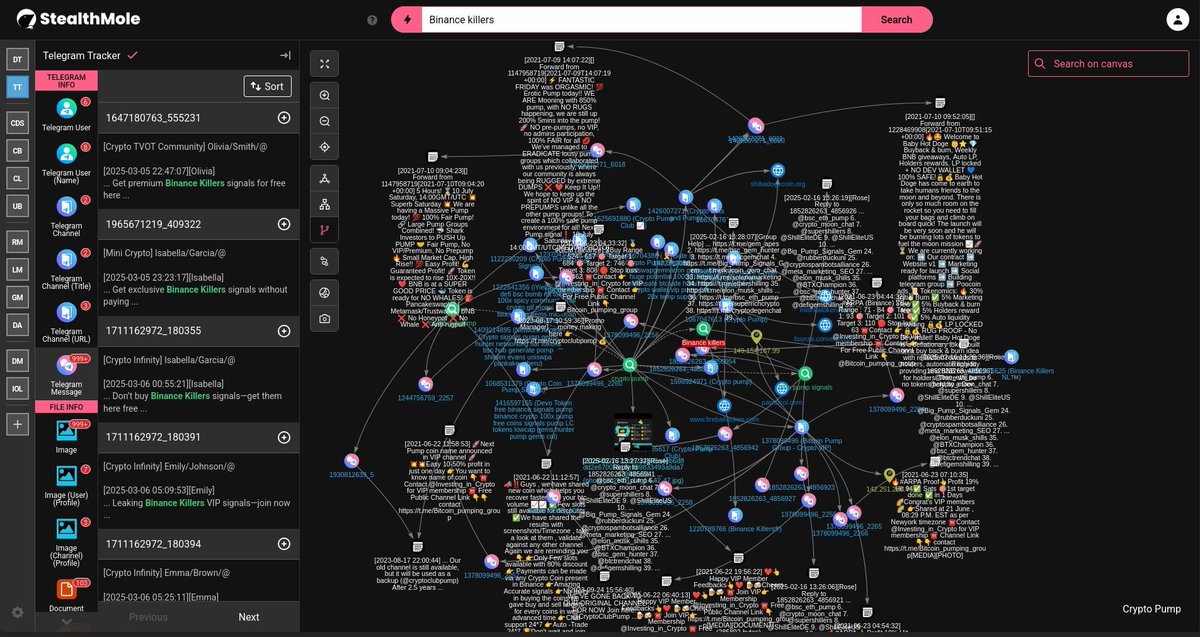1200x637 pixels.
Task: Open the LM module button
Action: pos(17,269)
